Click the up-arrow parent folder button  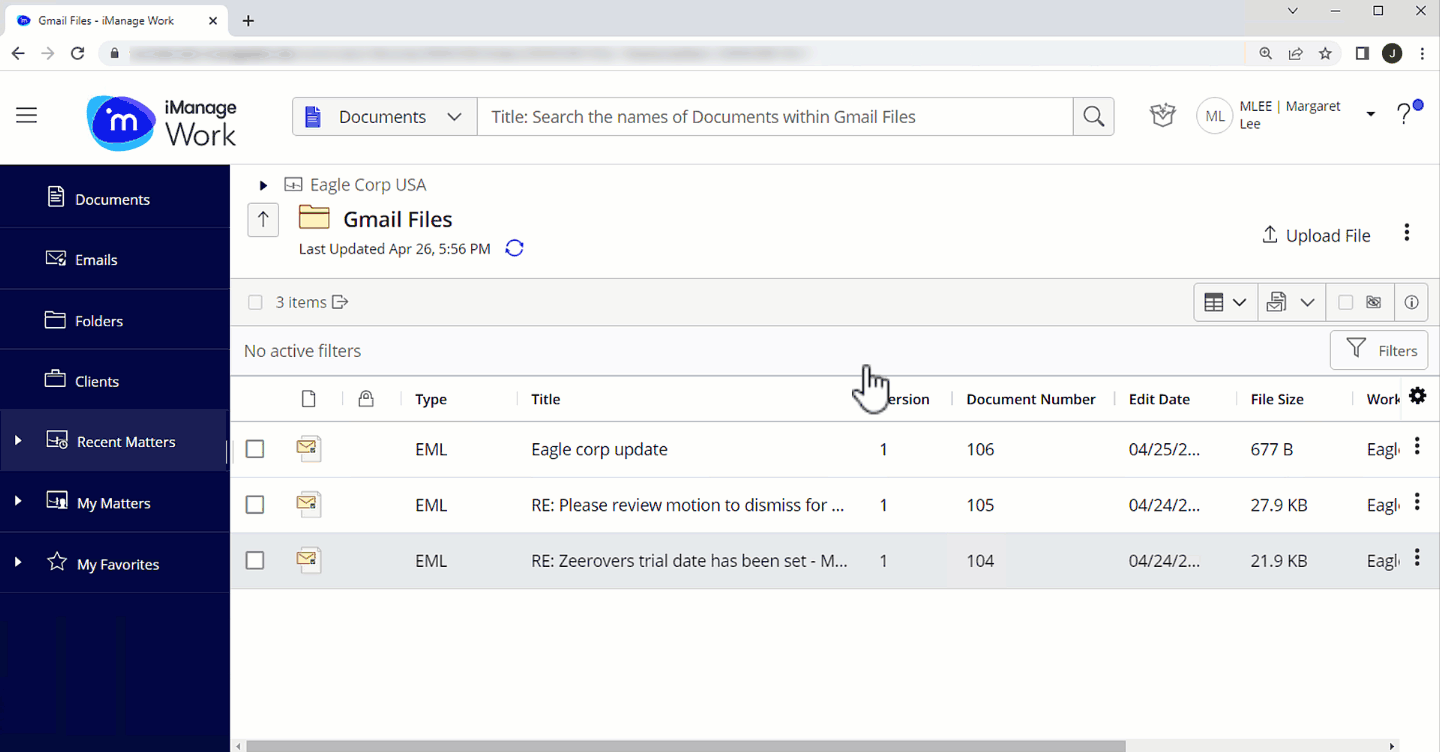(x=263, y=220)
